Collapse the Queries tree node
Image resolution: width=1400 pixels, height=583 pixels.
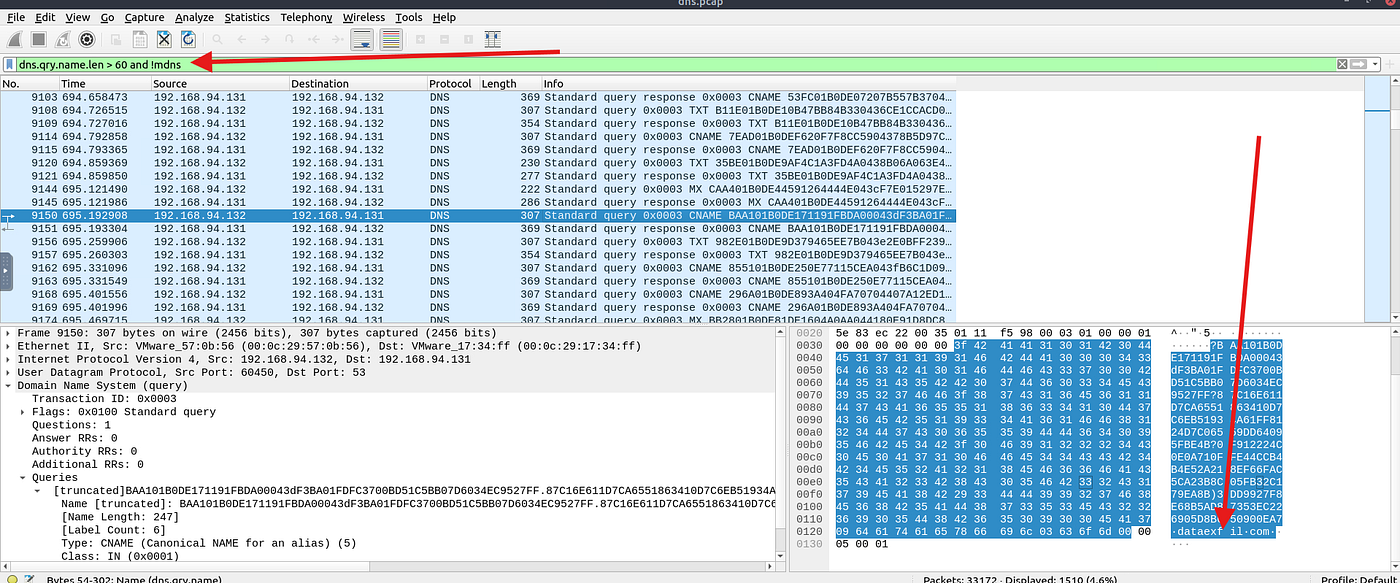pyautogui.click(x=24, y=478)
